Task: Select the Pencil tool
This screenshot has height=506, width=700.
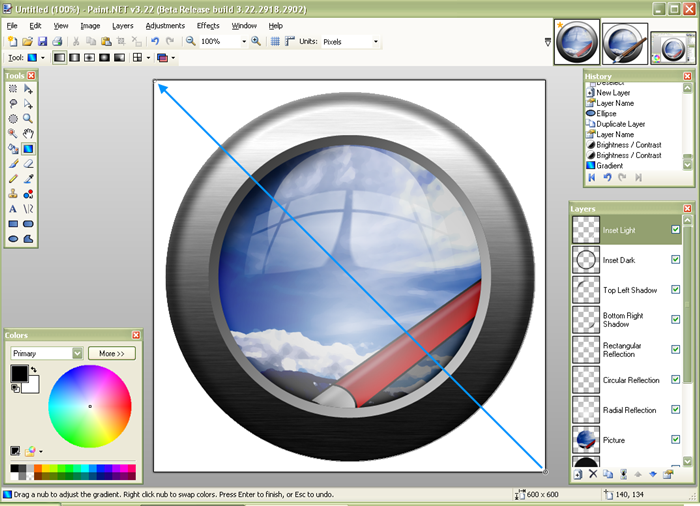Action: click(13, 179)
